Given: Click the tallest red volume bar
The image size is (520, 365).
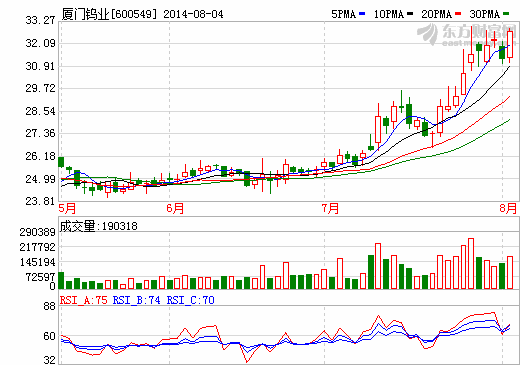Looking at the screenshot, I should tap(471, 263).
